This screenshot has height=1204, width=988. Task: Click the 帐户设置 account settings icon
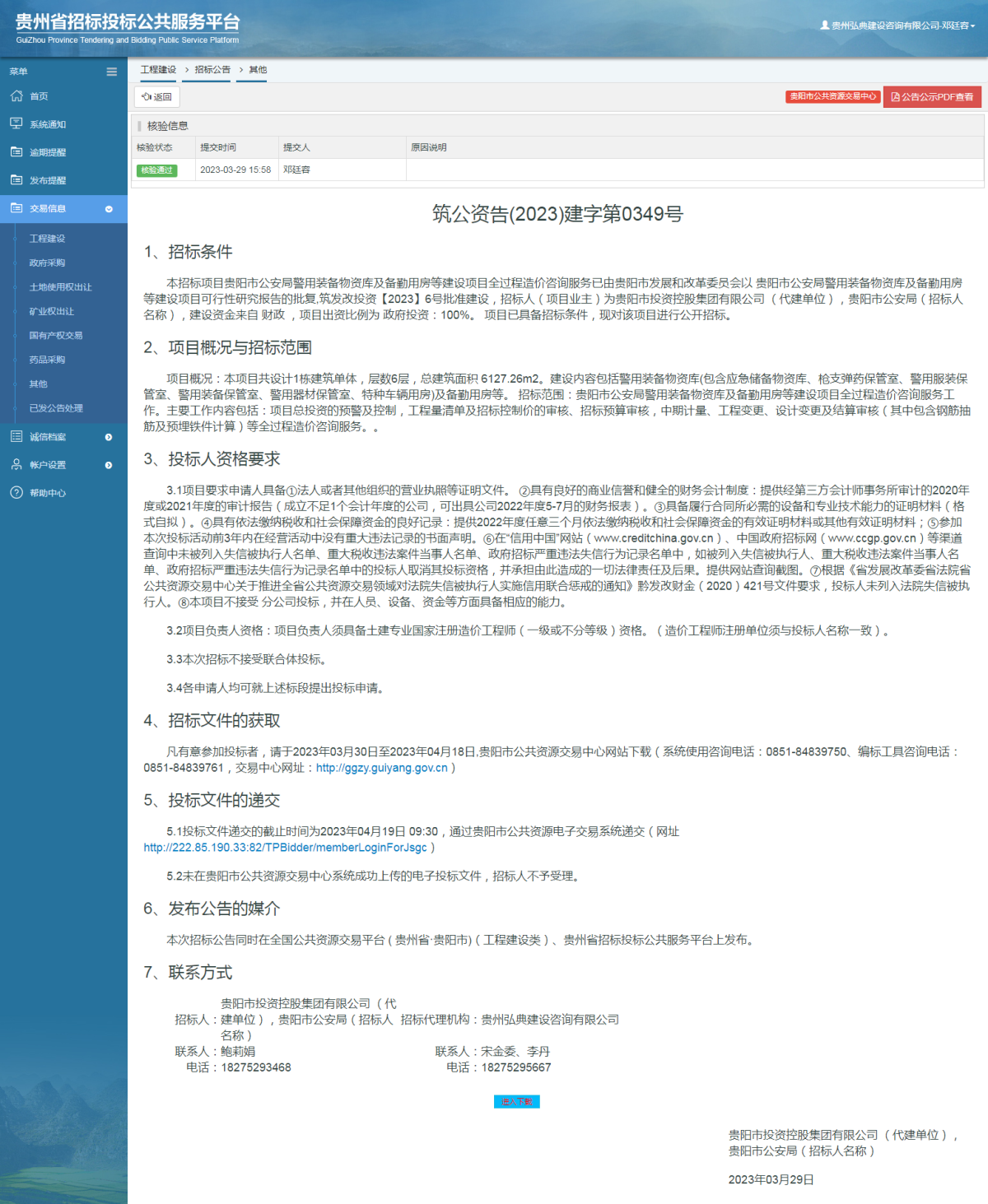[x=16, y=464]
